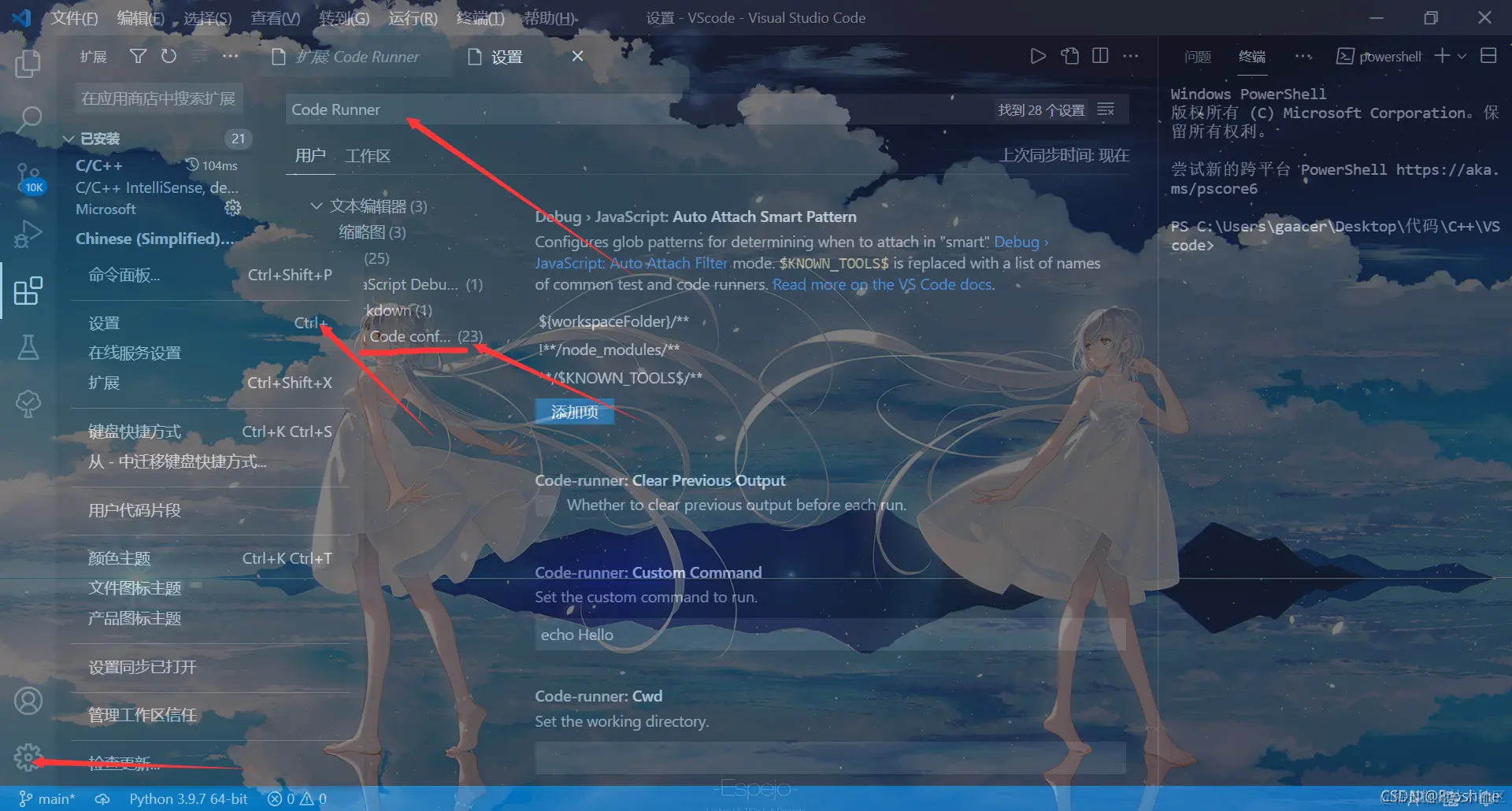Open settings JSON file icon

click(x=1069, y=56)
